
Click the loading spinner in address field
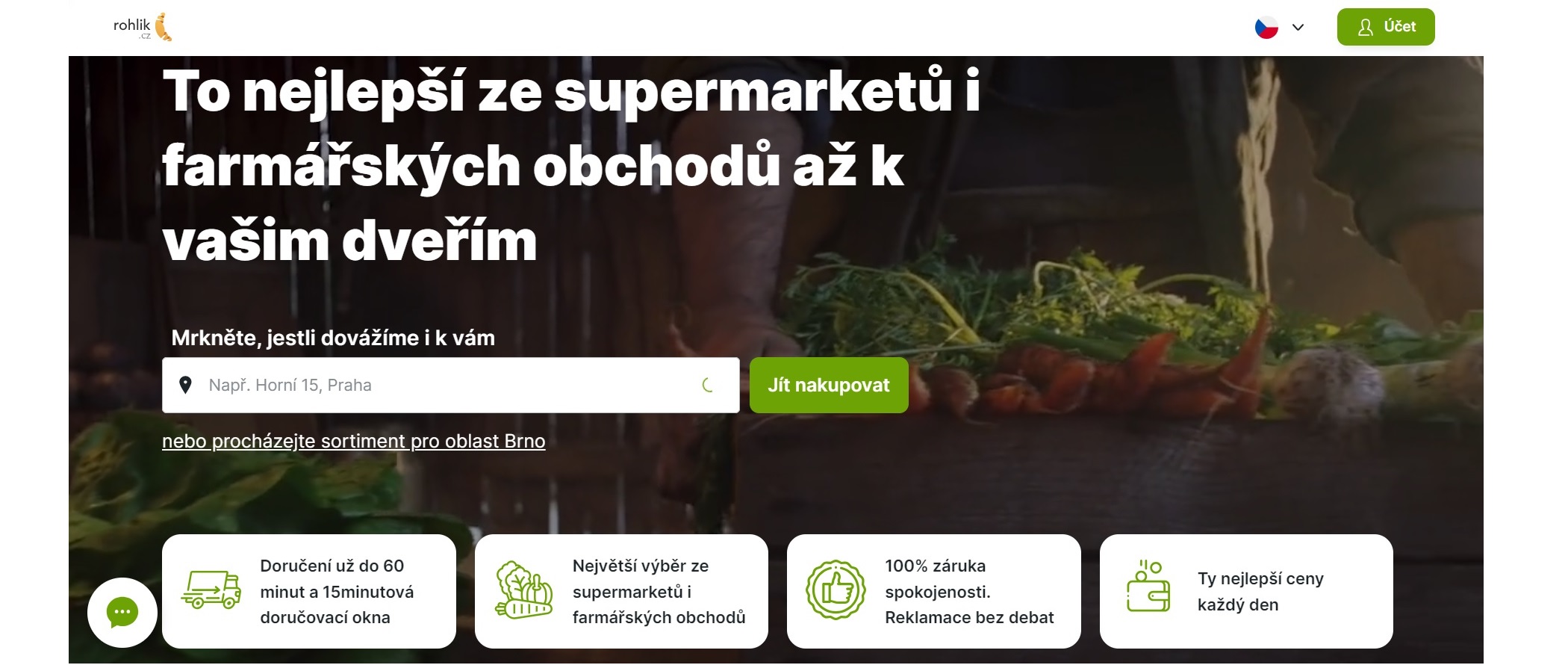[x=708, y=385]
